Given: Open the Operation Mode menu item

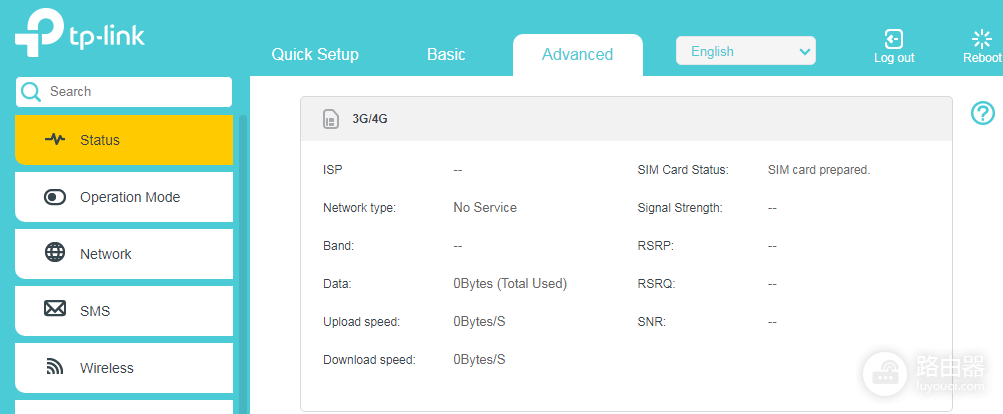Looking at the screenshot, I should pyautogui.click(x=123, y=197).
